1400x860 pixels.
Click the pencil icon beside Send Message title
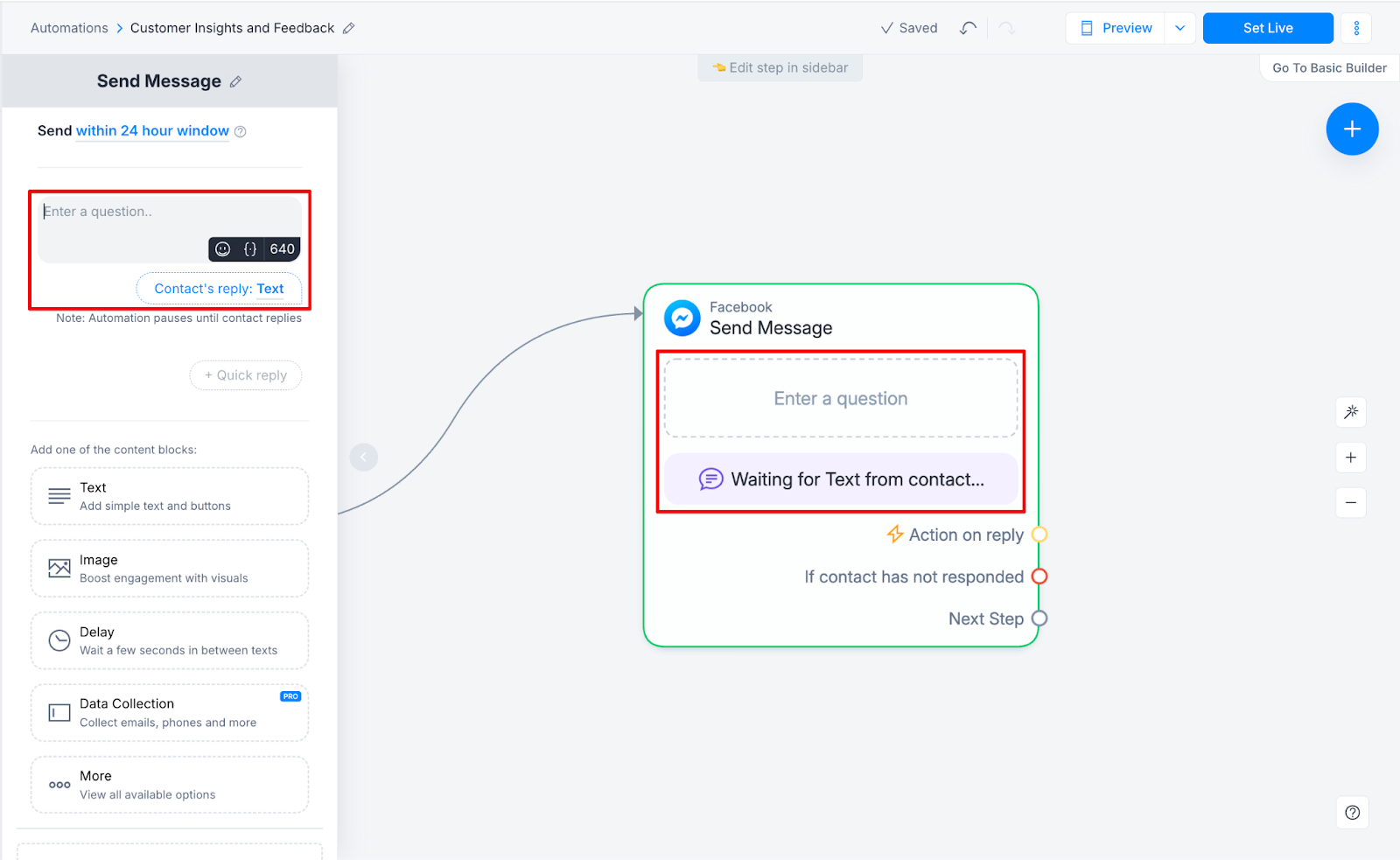[235, 81]
